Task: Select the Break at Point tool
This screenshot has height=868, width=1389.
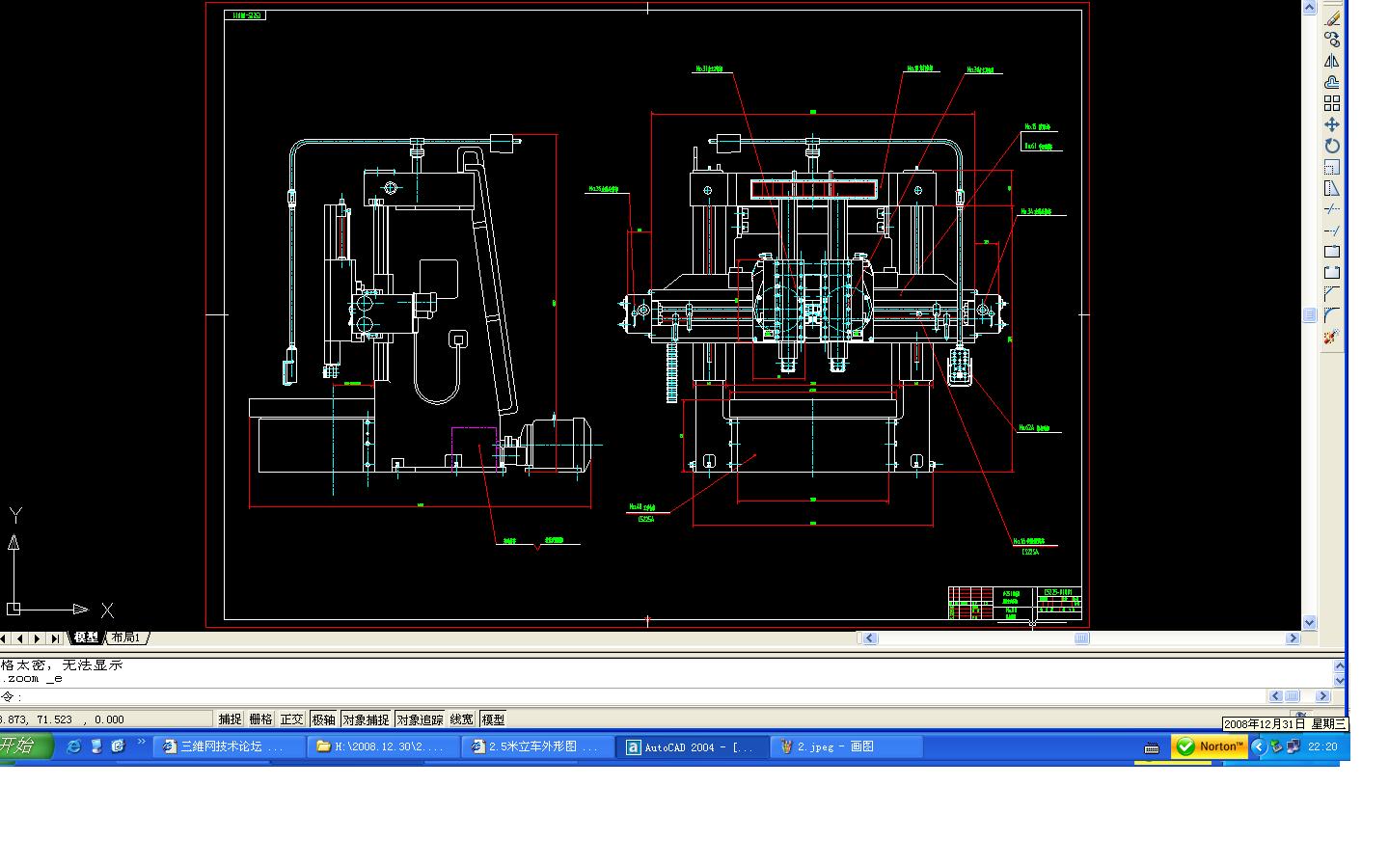Action: click(1332, 252)
